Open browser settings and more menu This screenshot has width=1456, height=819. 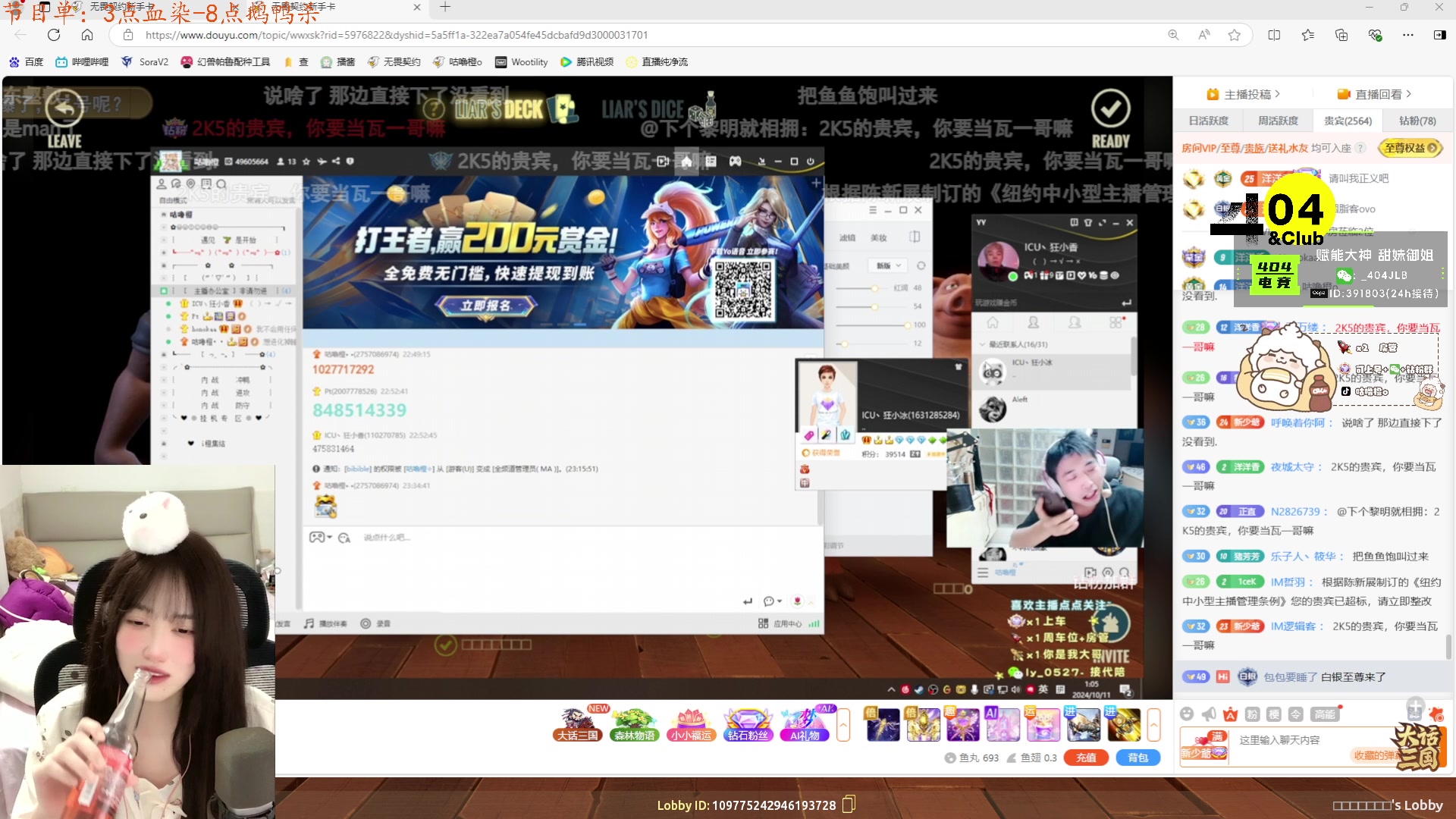1408,35
